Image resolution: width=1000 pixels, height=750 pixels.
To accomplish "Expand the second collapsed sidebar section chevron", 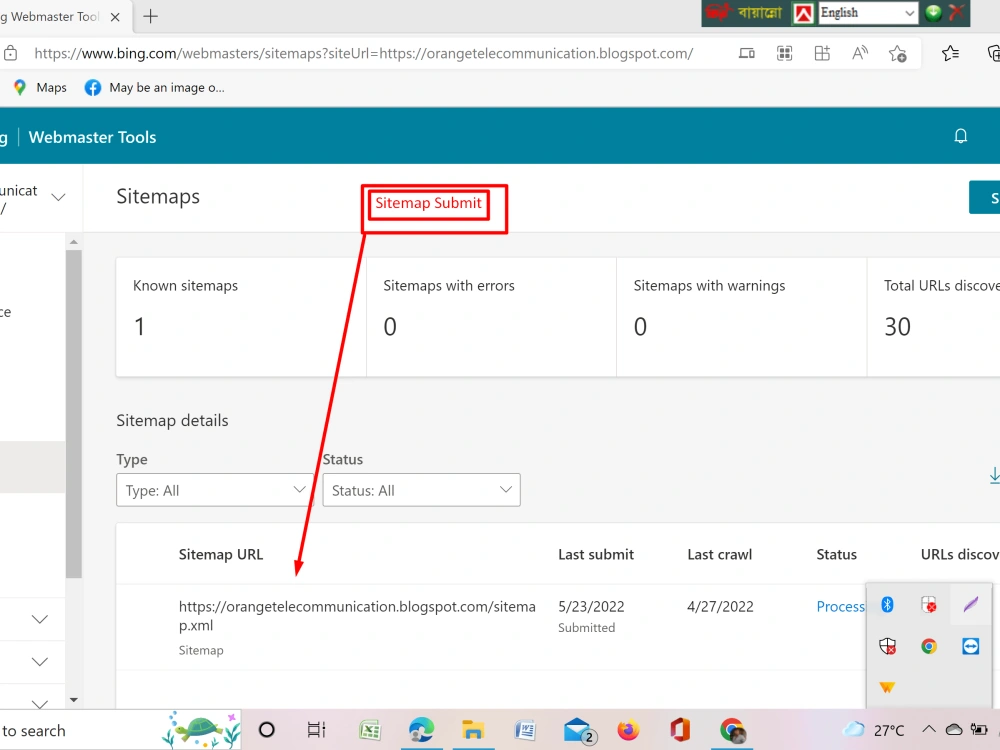I will tap(40, 661).
